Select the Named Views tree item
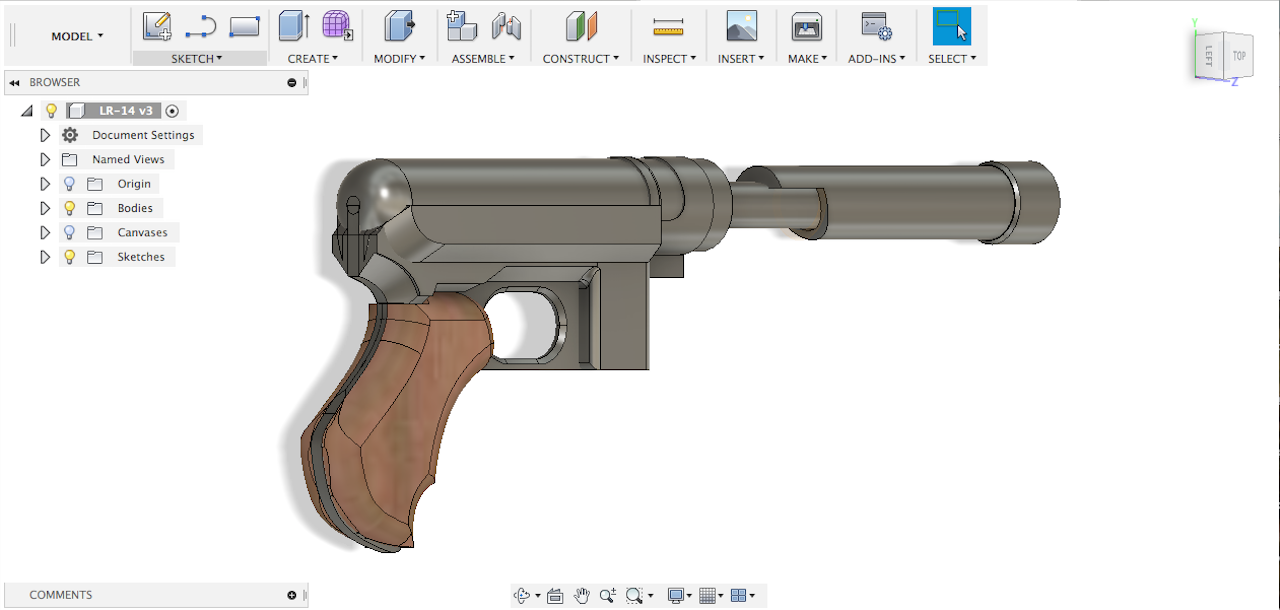 pos(128,159)
